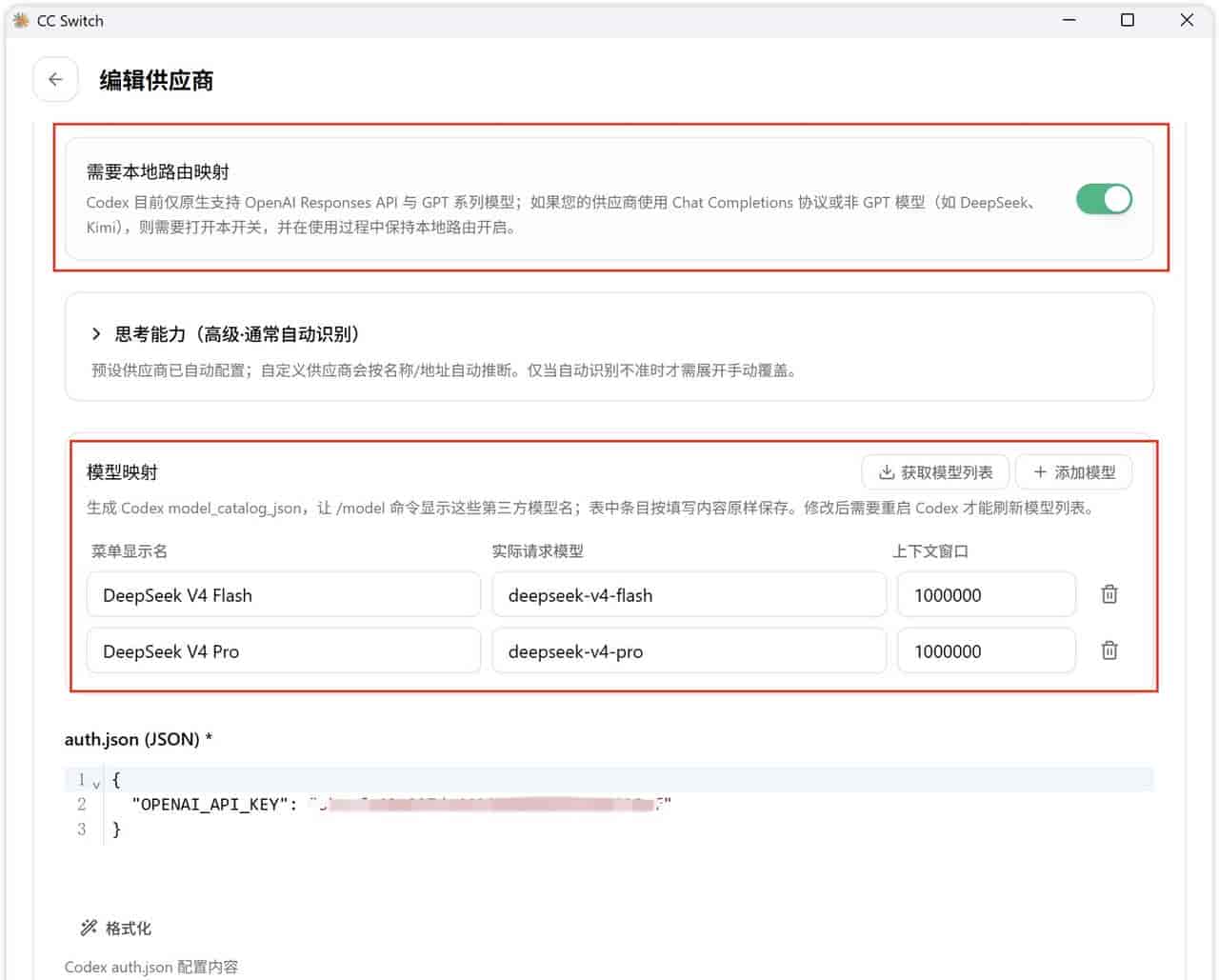Click the 添加模型 button
Screen dimensions: 1219x980
pos(1074,472)
